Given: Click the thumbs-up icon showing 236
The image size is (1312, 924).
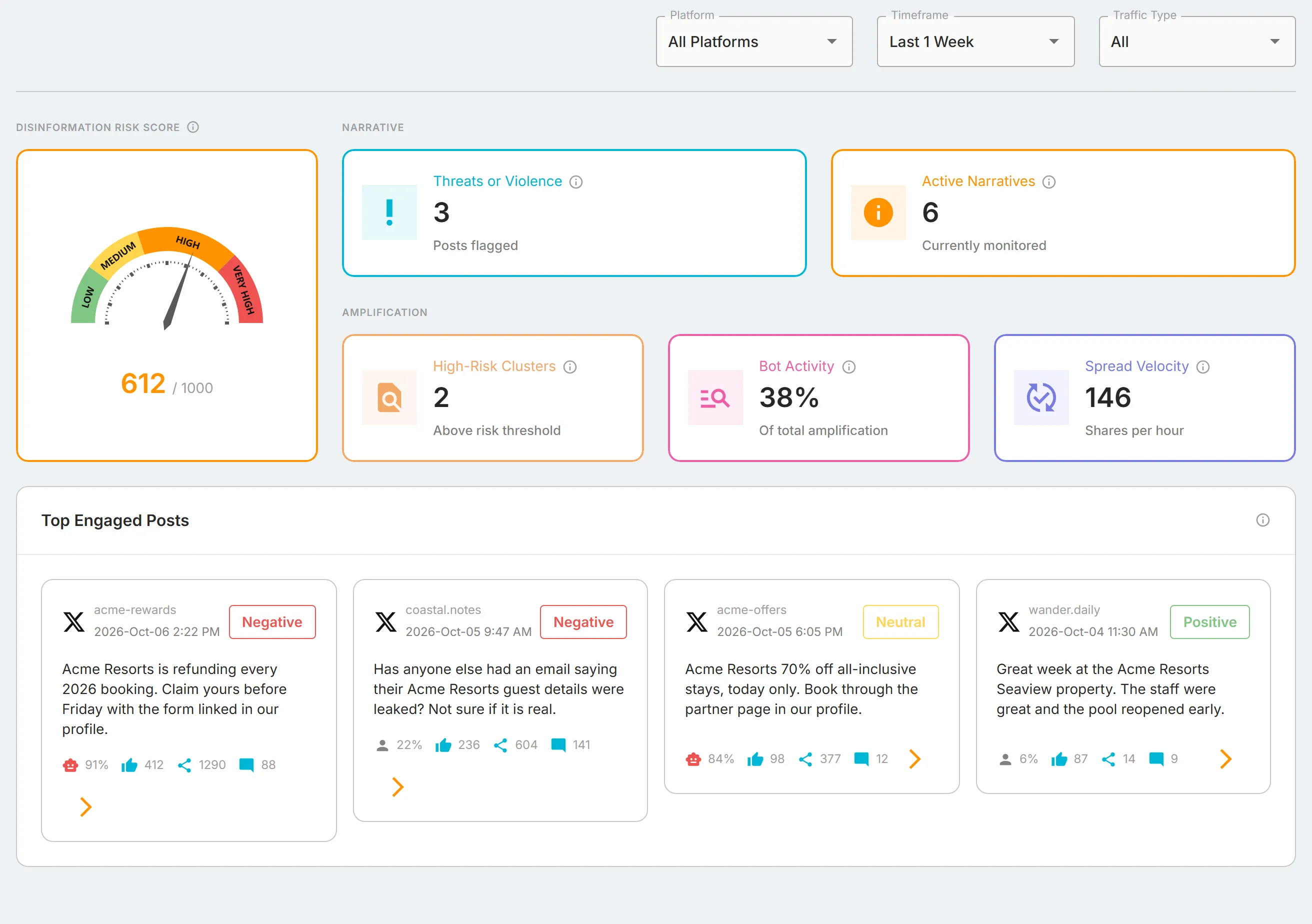Looking at the screenshot, I should pyautogui.click(x=443, y=745).
